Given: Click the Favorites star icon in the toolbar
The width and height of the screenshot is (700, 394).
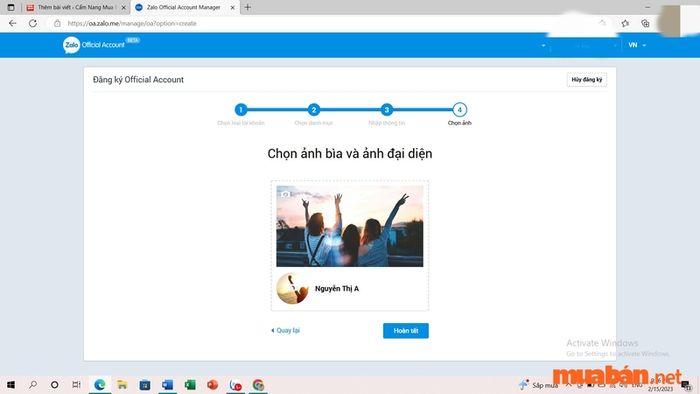Looking at the screenshot, I should [x=625, y=23].
